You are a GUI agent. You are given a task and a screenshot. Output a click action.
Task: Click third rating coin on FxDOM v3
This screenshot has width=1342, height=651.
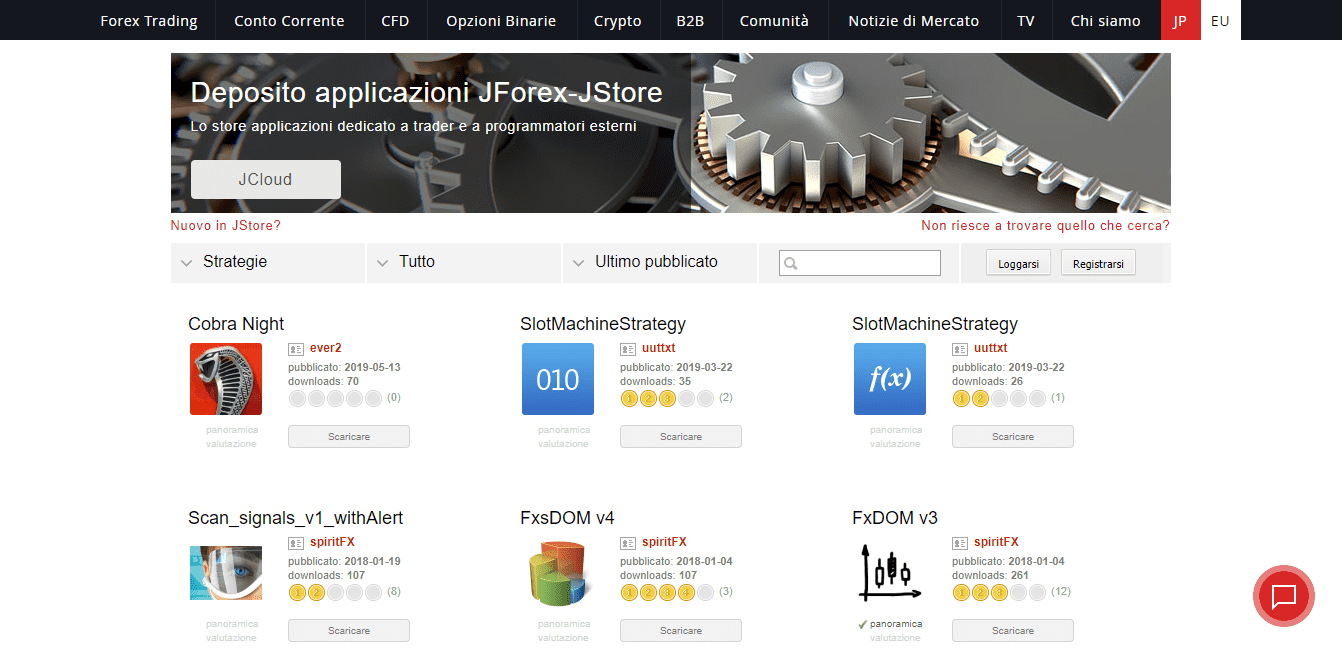pyautogui.click(x=1000, y=593)
